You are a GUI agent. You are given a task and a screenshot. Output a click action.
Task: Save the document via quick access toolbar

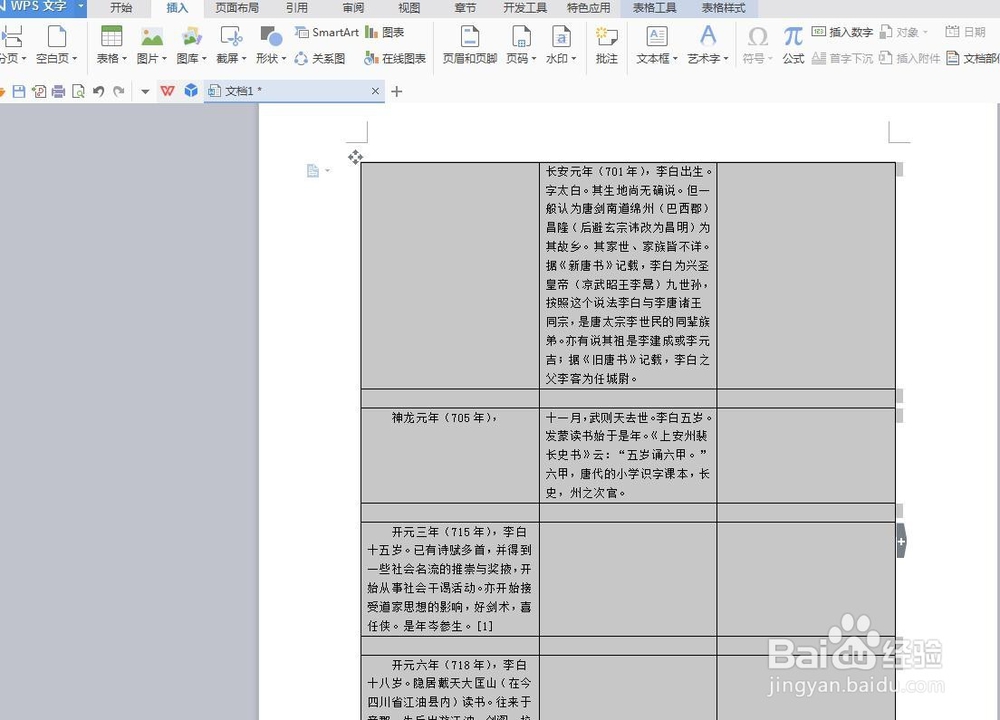coord(20,91)
